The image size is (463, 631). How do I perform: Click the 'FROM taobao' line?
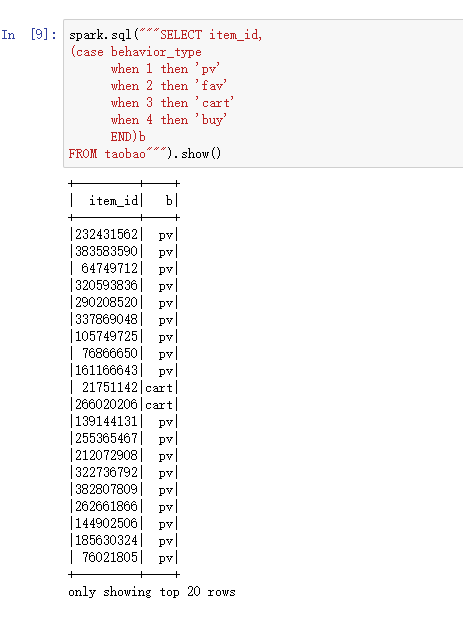[117, 154]
